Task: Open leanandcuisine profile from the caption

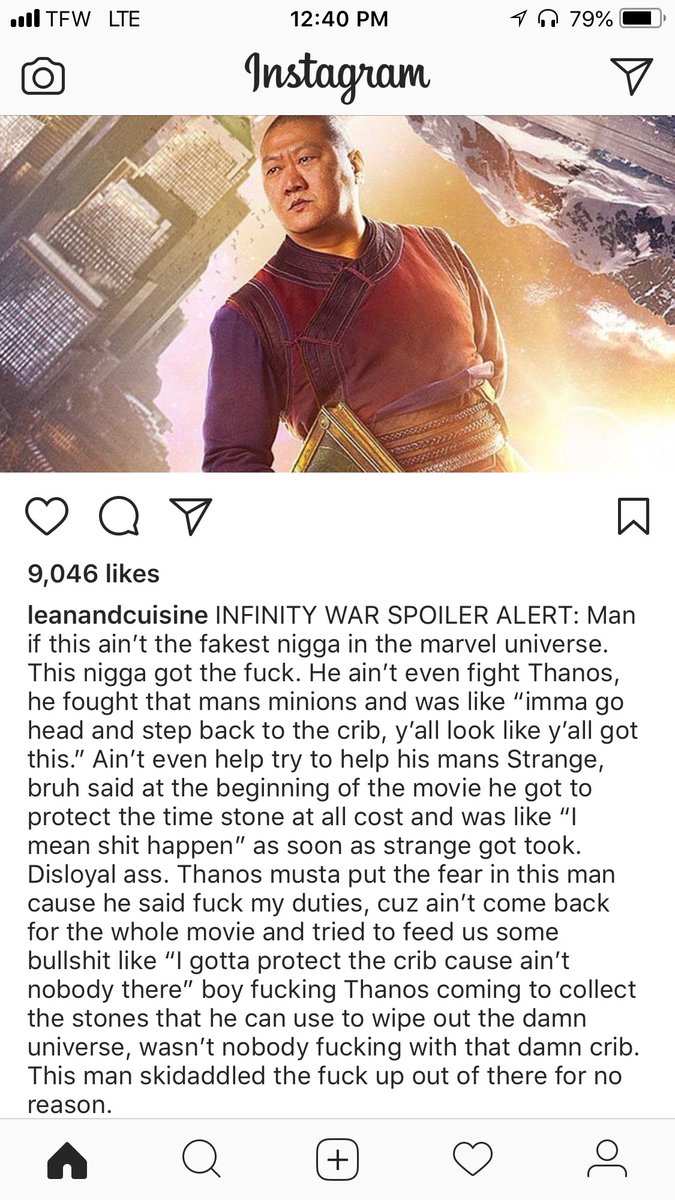Action: click(x=118, y=614)
